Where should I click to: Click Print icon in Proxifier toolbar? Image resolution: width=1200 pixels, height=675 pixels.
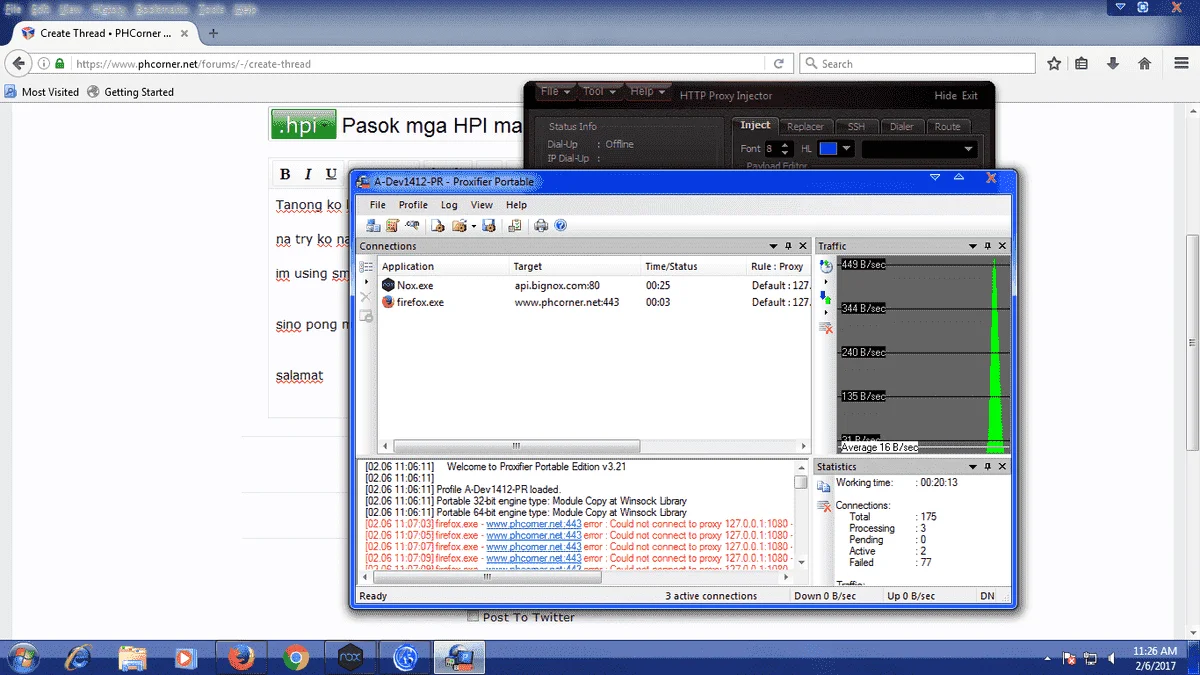541,226
